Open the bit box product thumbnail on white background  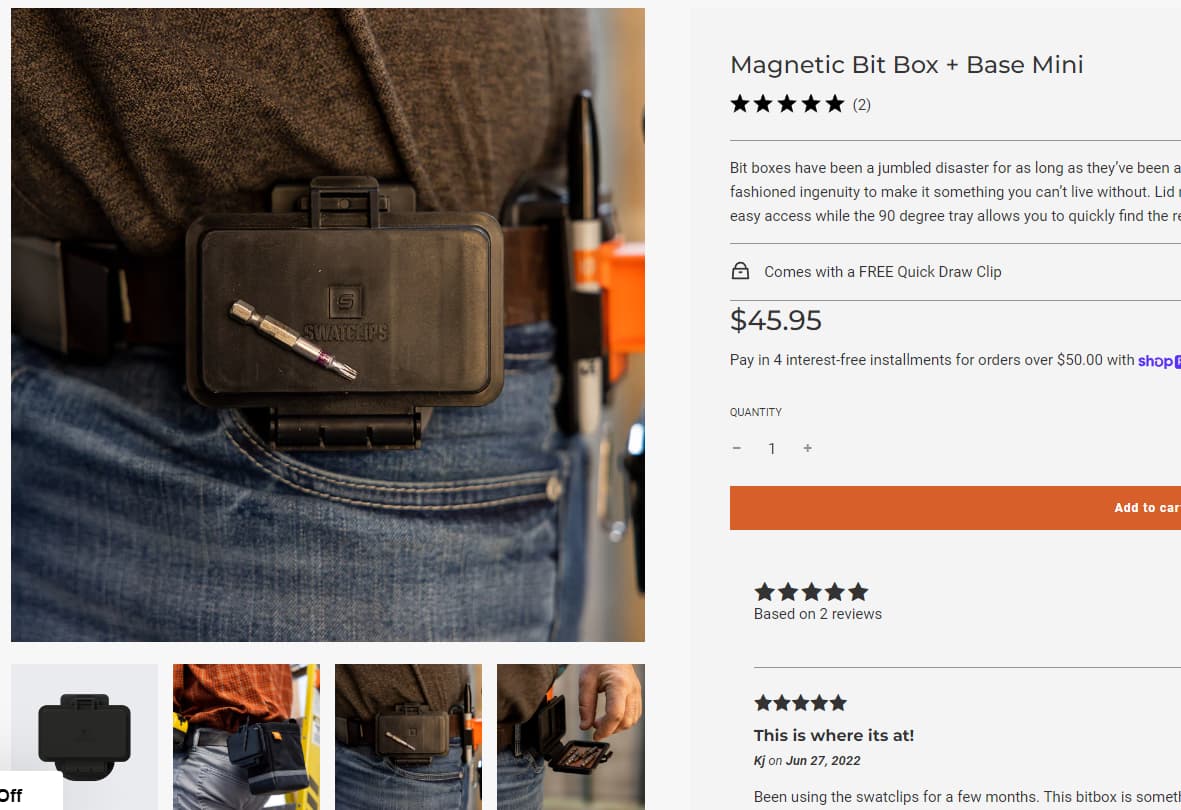(x=84, y=736)
